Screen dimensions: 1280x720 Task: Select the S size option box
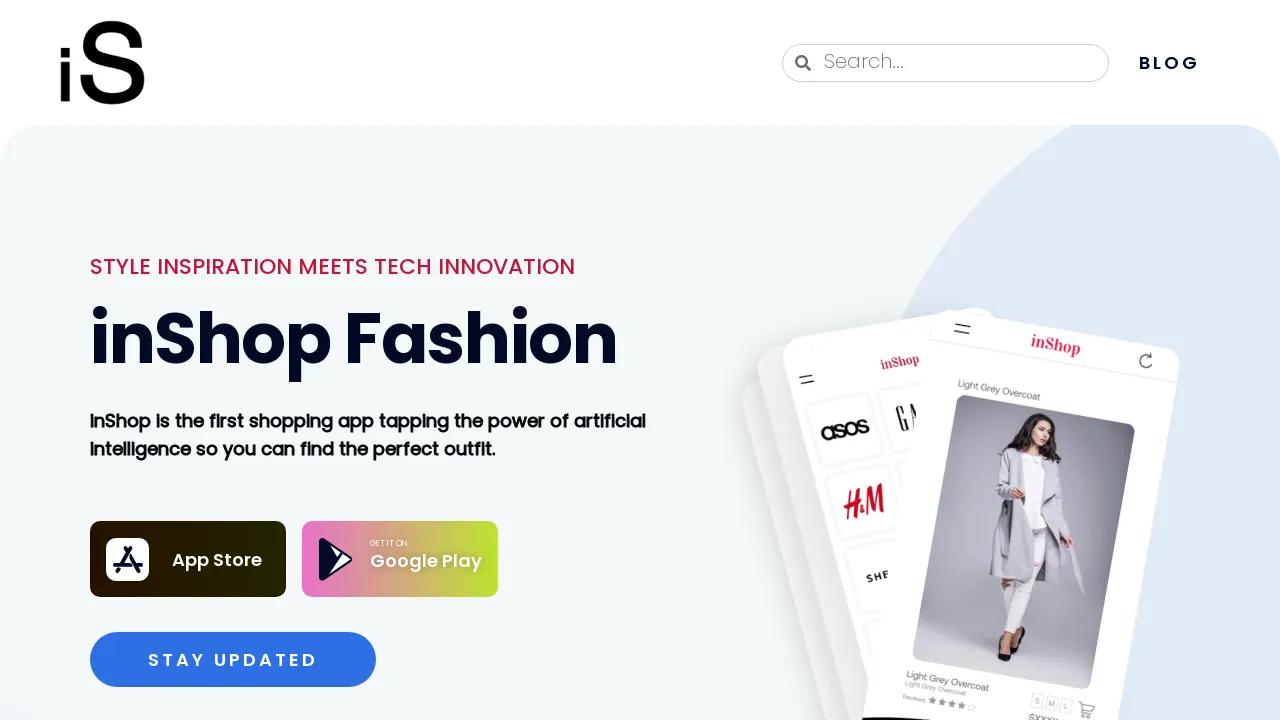(1037, 699)
